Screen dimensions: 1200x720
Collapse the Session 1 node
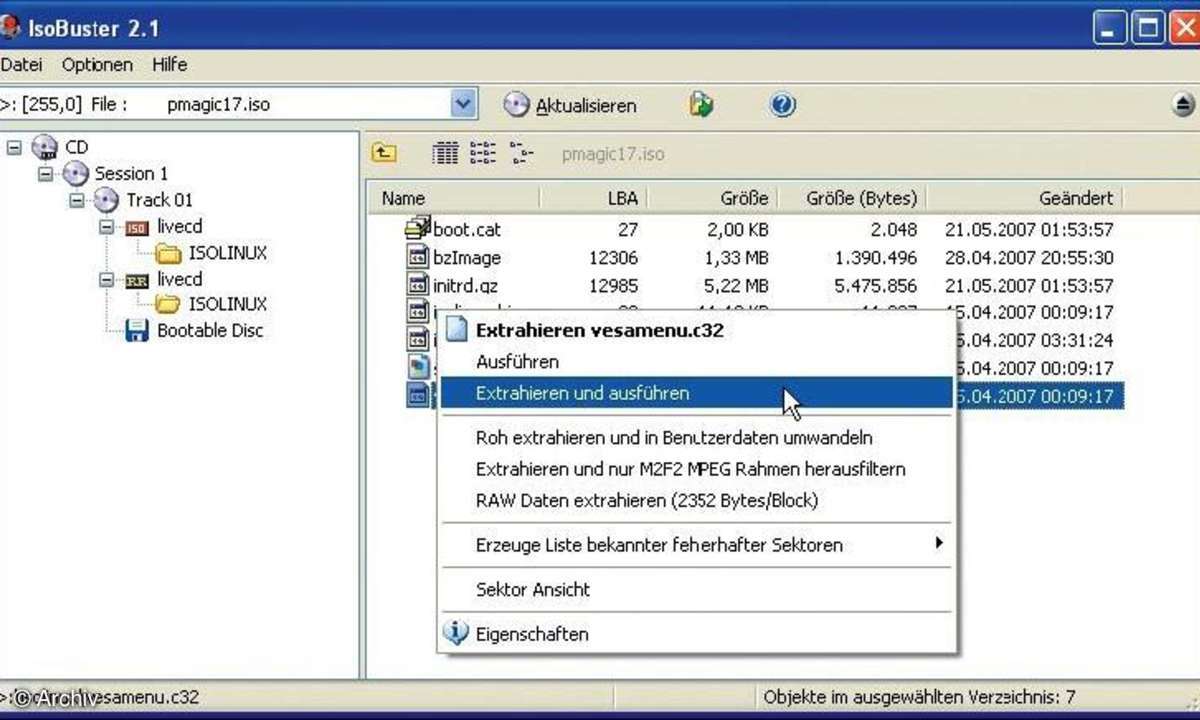(x=45, y=174)
